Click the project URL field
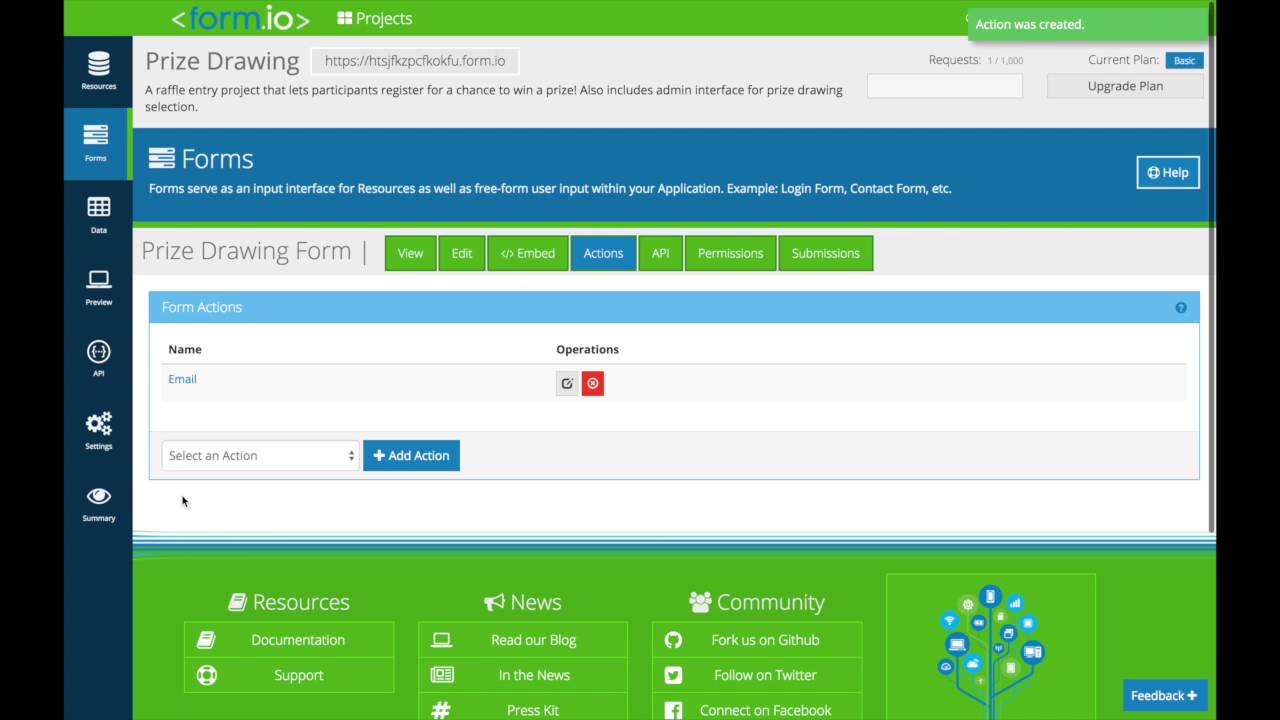The width and height of the screenshot is (1280, 720). pos(415,61)
